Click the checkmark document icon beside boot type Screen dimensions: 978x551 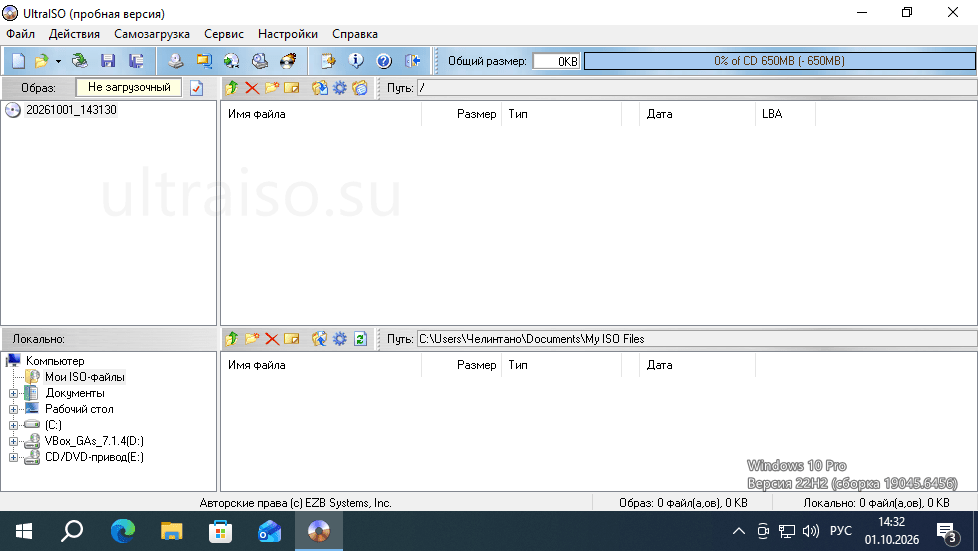(196, 88)
